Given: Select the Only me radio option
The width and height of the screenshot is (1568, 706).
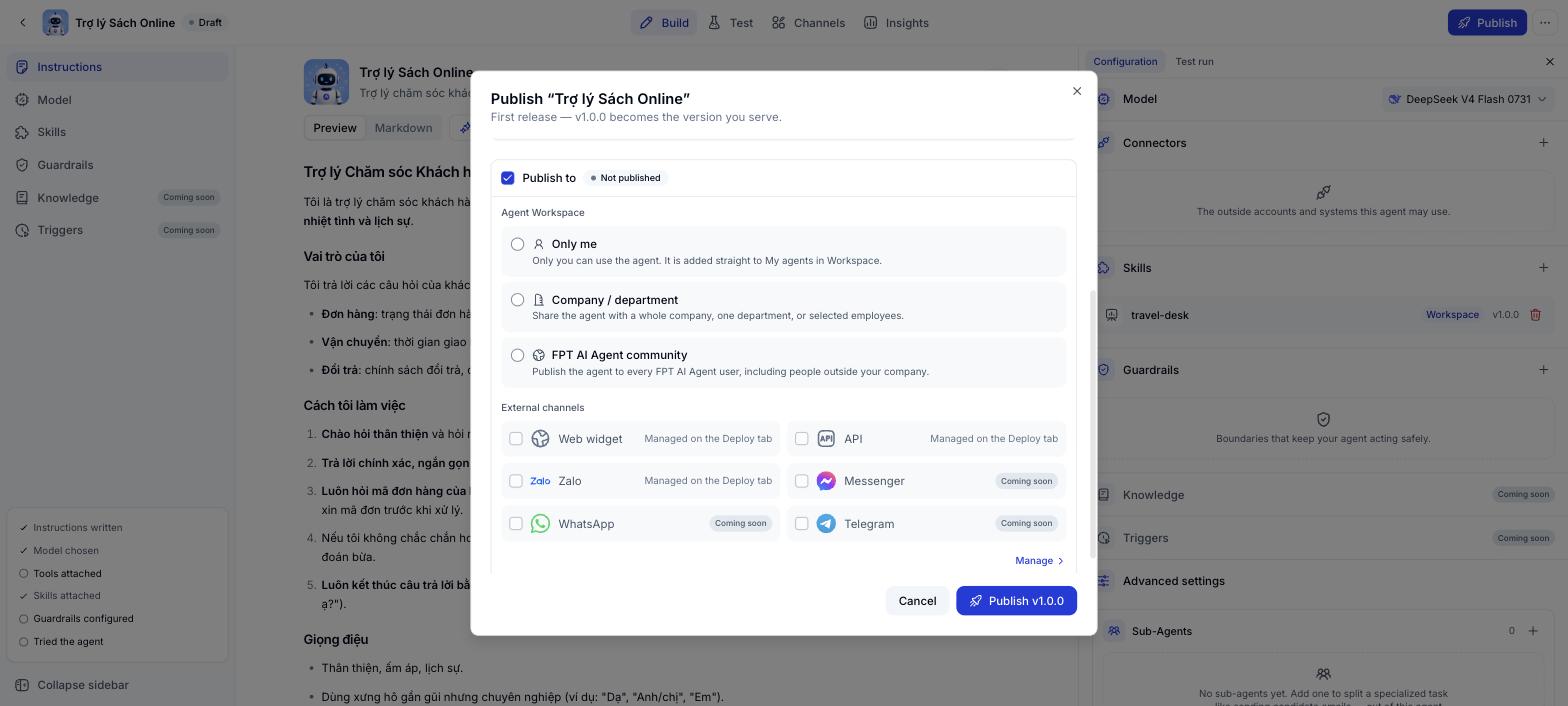Looking at the screenshot, I should [x=517, y=244].
